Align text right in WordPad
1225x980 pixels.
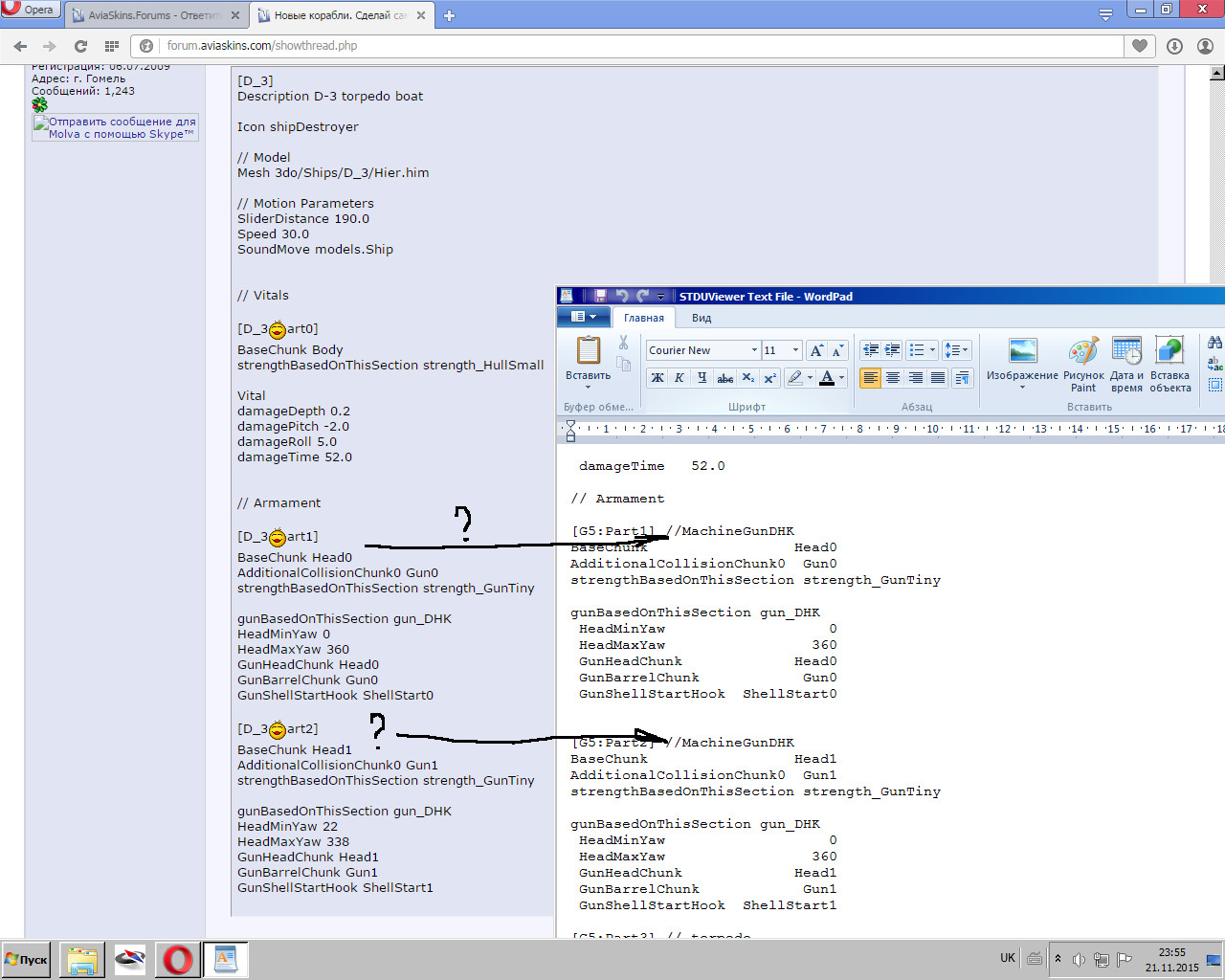coord(916,378)
